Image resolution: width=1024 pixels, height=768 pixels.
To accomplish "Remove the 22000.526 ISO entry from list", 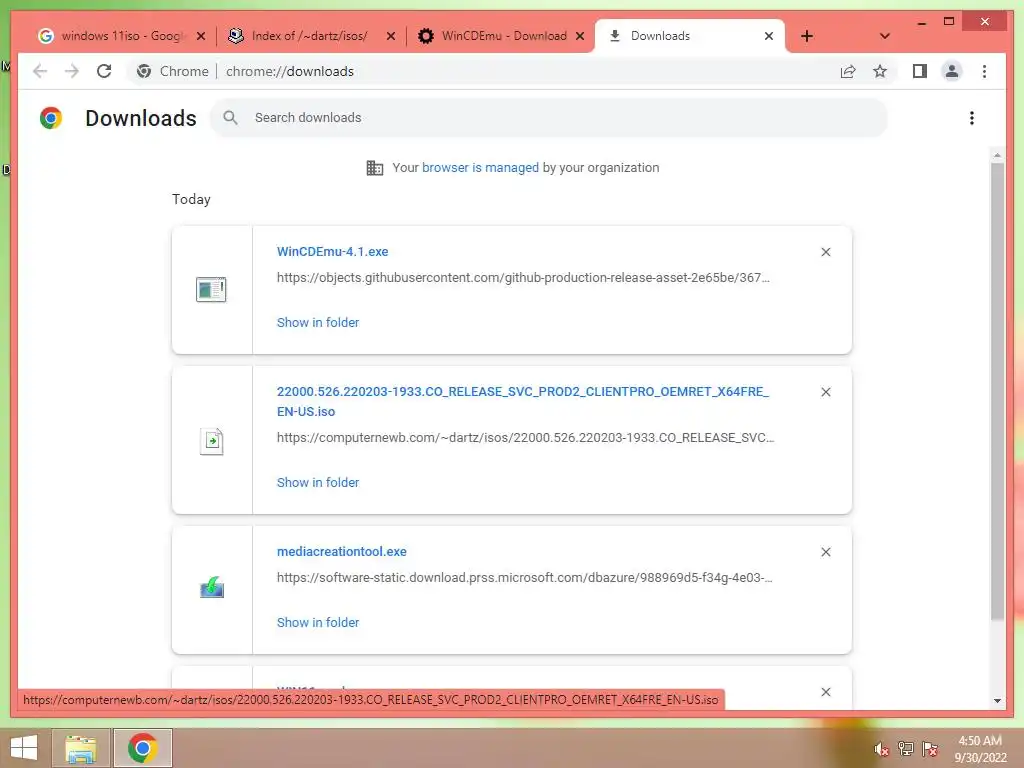I will tap(825, 392).
